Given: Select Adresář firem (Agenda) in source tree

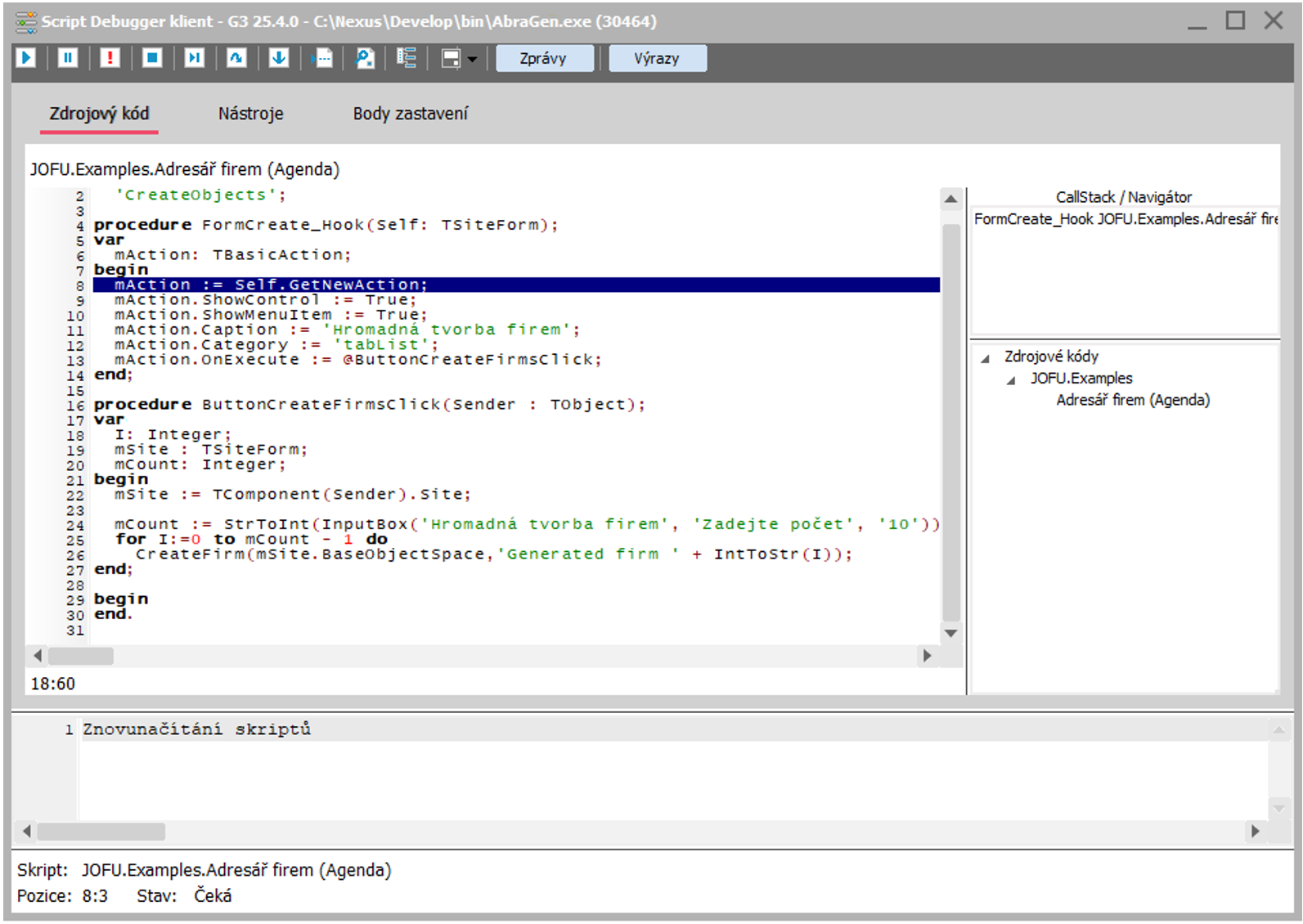Looking at the screenshot, I should [x=1132, y=400].
